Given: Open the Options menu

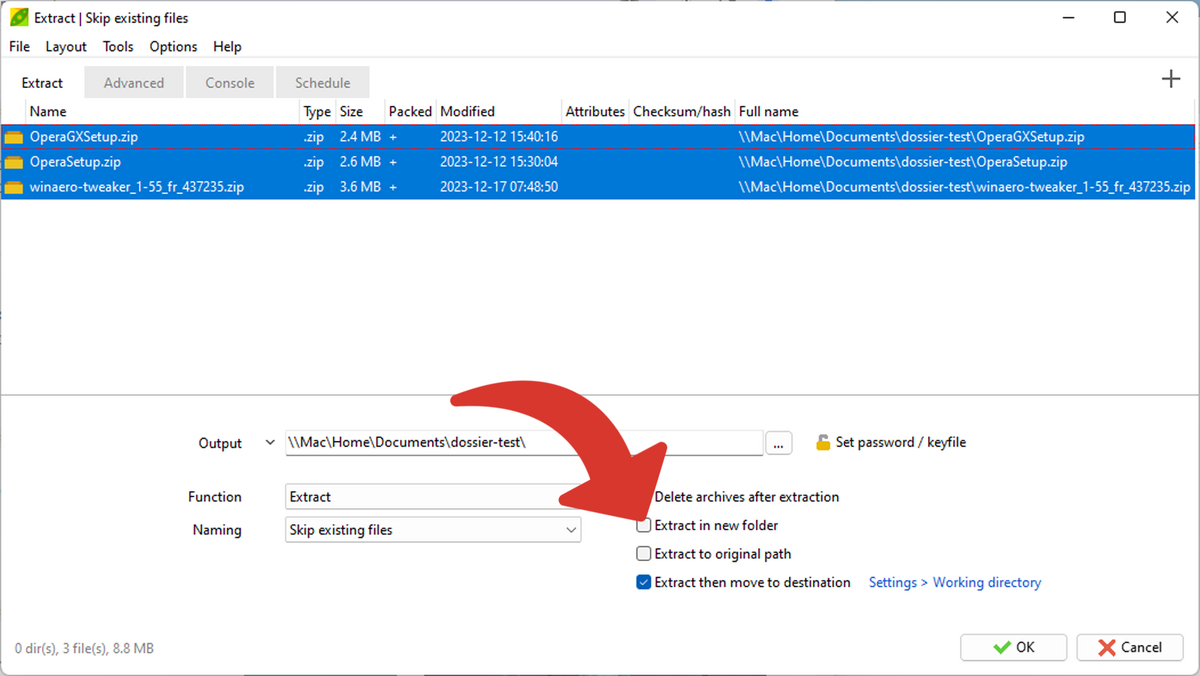Looking at the screenshot, I should [174, 46].
